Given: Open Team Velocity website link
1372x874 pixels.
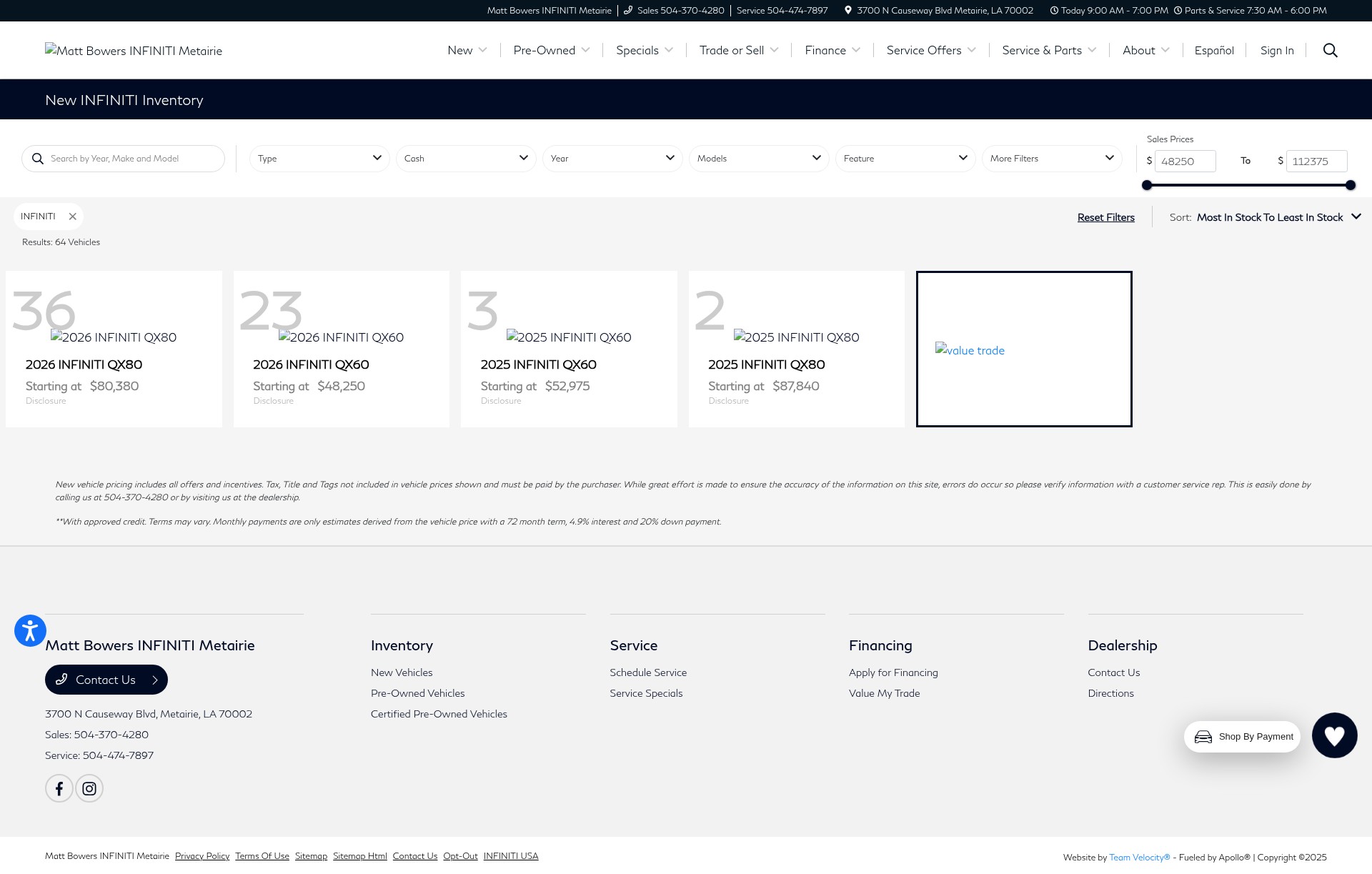Looking at the screenshot, I should (1139, 858).
